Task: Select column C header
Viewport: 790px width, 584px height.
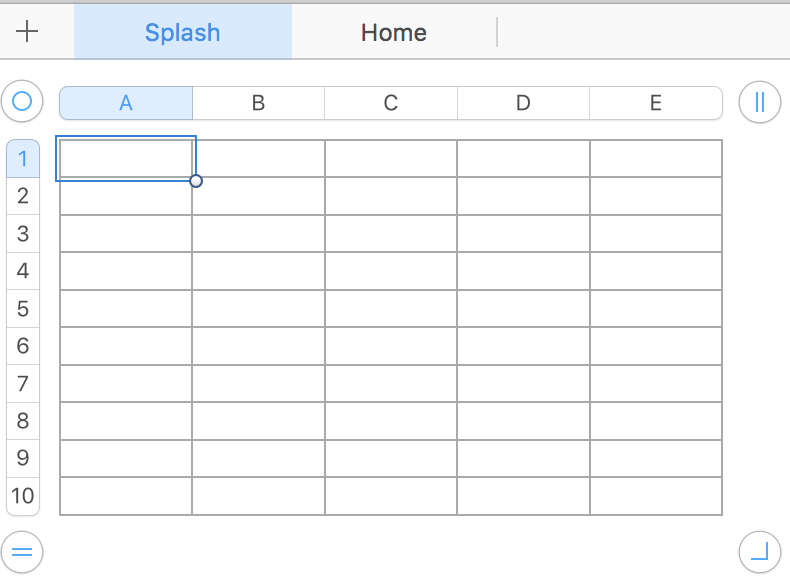Action: 391,103
